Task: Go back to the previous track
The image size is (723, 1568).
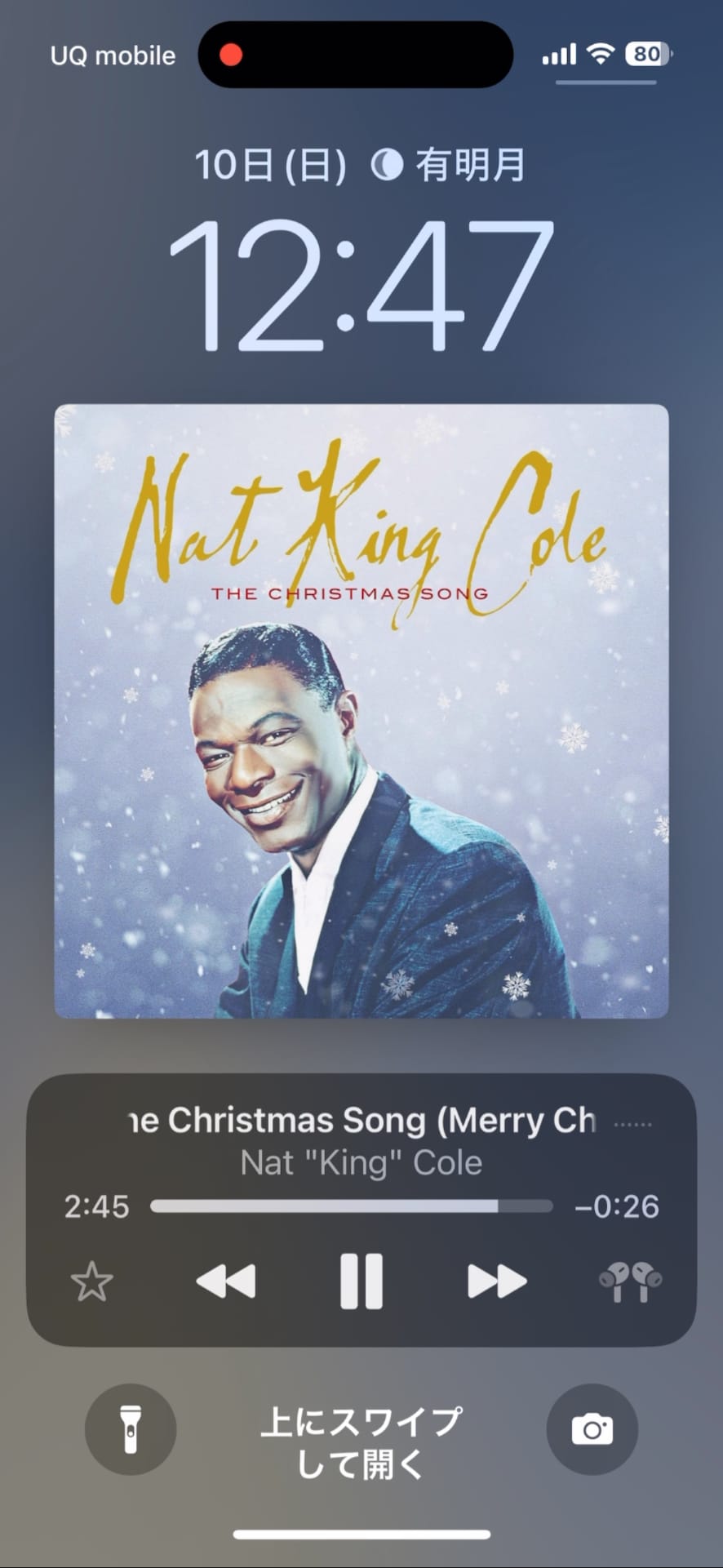Action: click(x=226, y=1281)
